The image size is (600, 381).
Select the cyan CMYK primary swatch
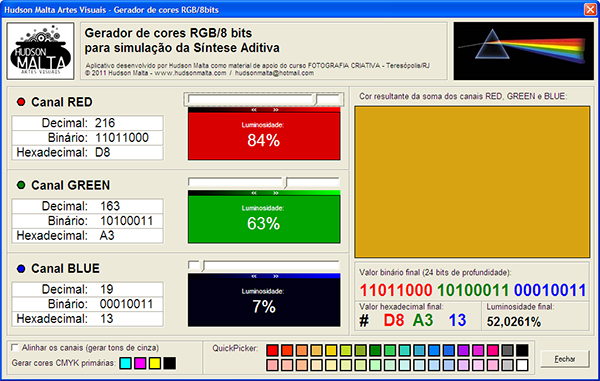pos(125,363)
